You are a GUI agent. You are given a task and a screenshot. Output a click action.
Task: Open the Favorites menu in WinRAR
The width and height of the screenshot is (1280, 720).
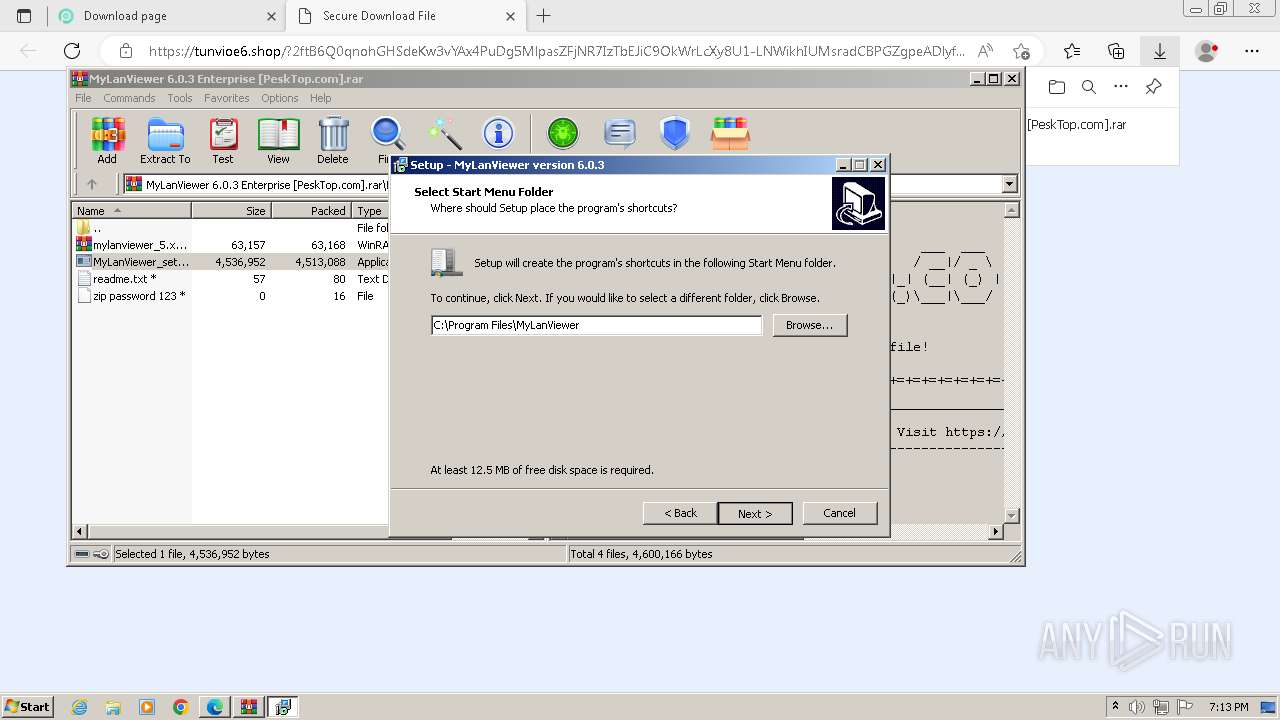coord(227,98)
